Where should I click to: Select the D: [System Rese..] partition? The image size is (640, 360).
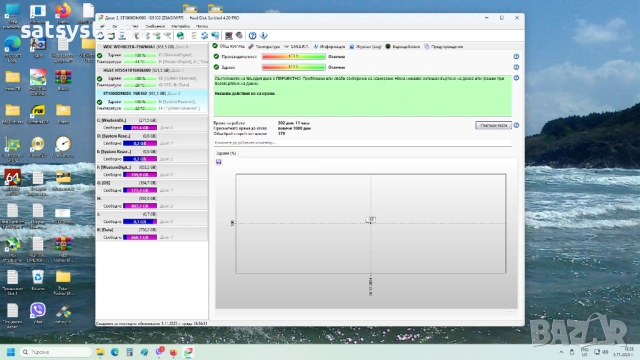152,140
